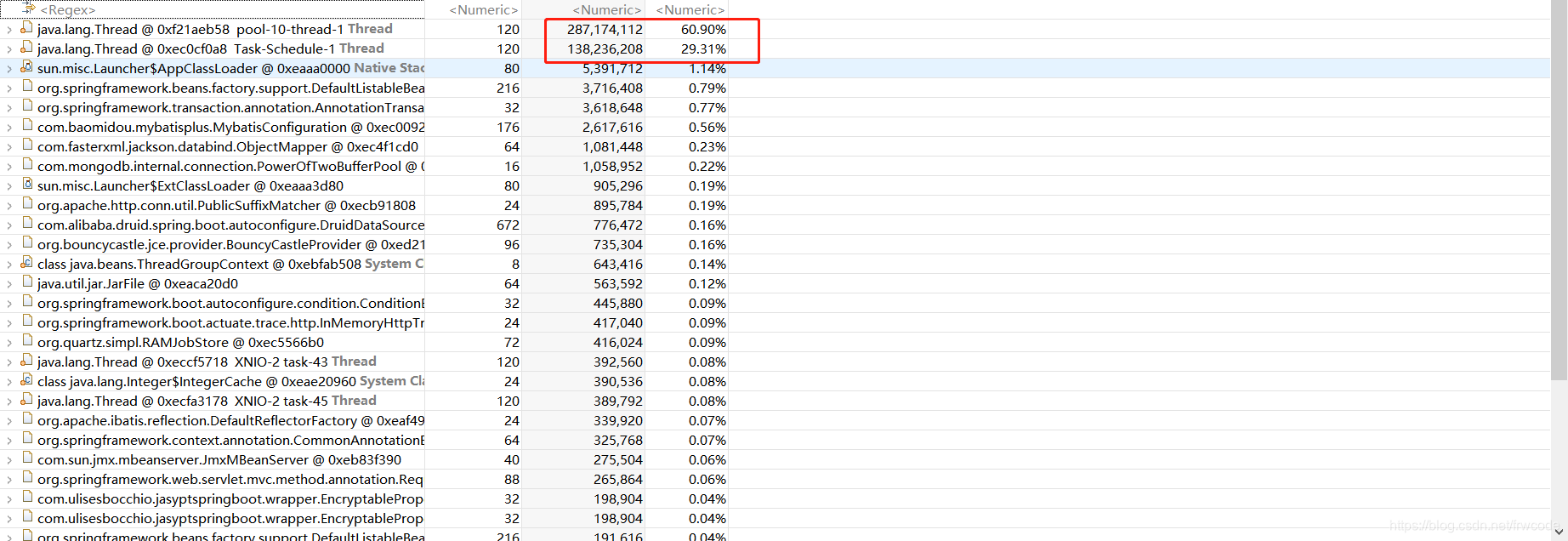This screenshot has height=541, width=1568.
Task: Click the quartz RAMJobStore object icon
Action: (27, 341)
